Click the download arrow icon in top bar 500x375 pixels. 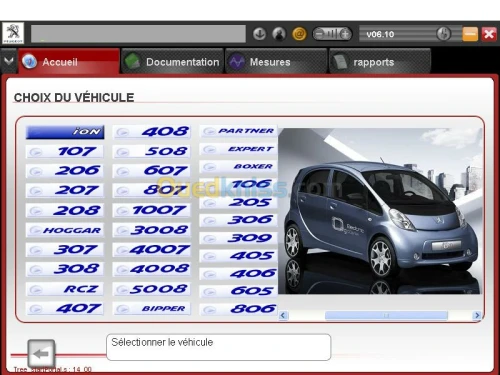[x=259, y=34]
